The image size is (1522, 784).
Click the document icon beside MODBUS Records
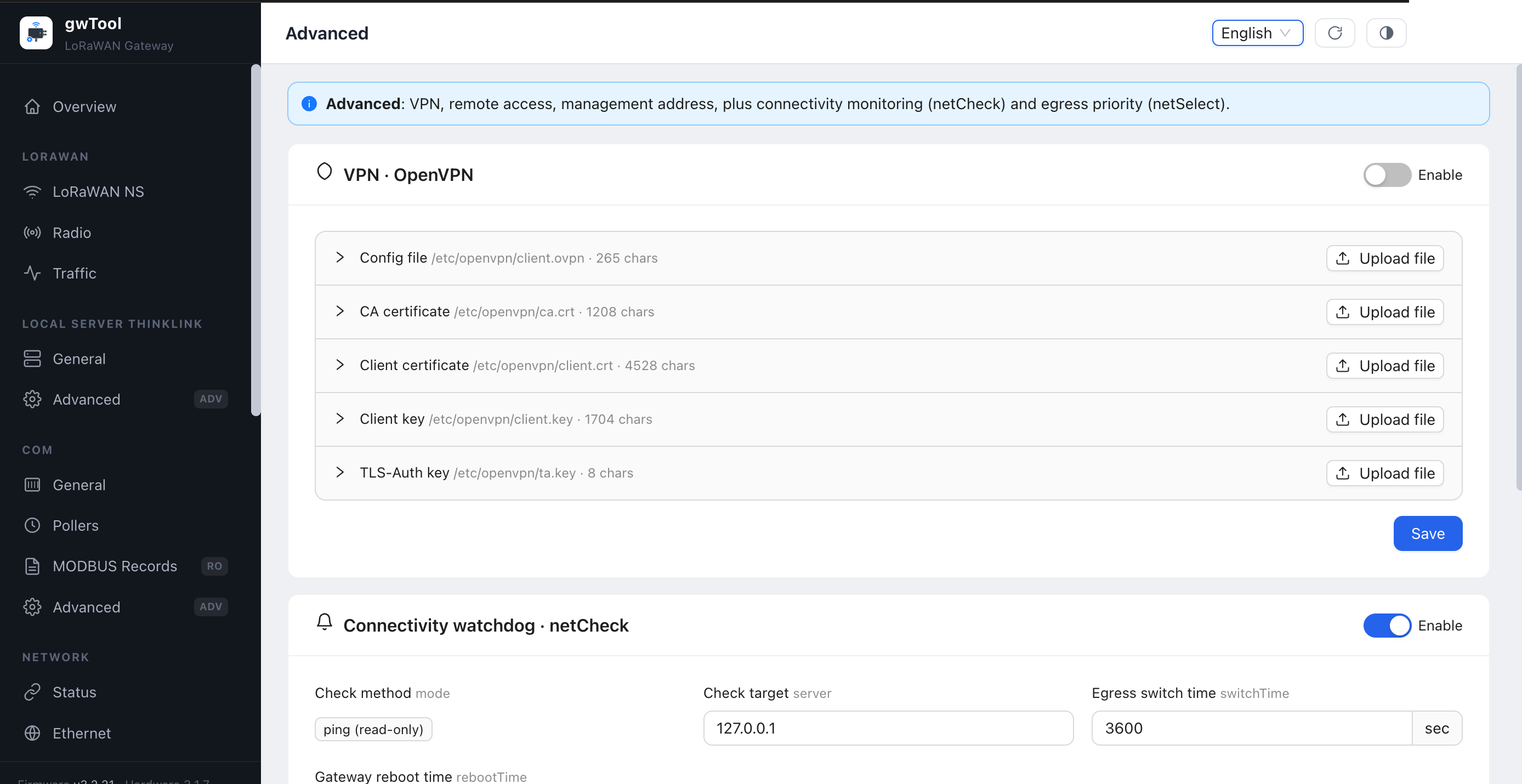pos(32,566)
